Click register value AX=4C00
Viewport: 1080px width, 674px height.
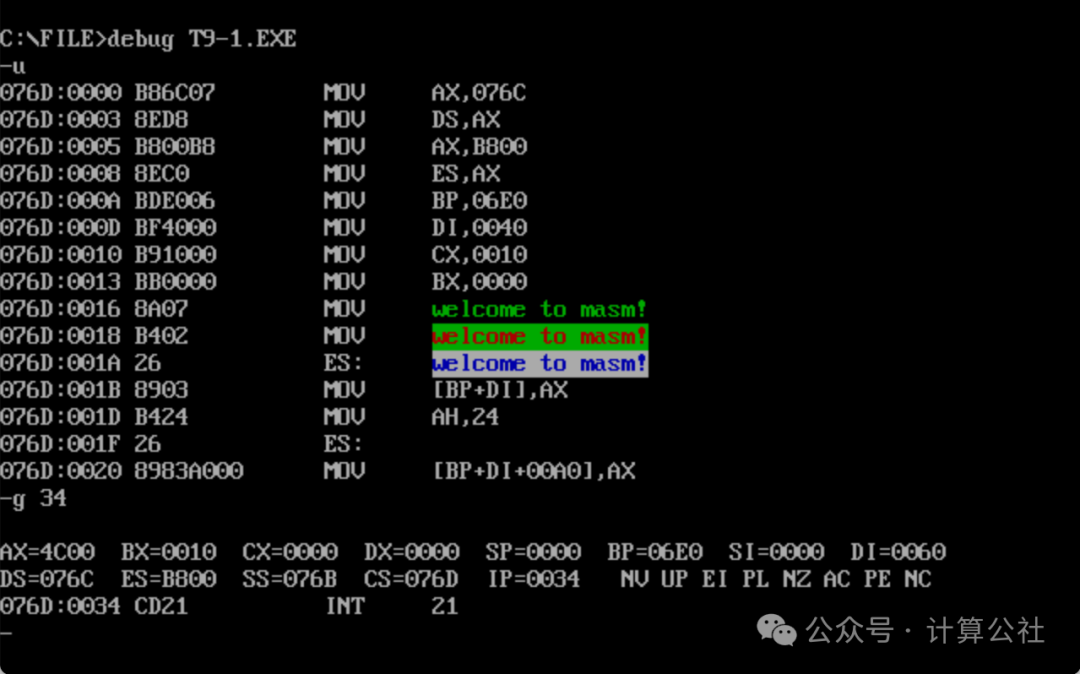[x=47, y=552]
